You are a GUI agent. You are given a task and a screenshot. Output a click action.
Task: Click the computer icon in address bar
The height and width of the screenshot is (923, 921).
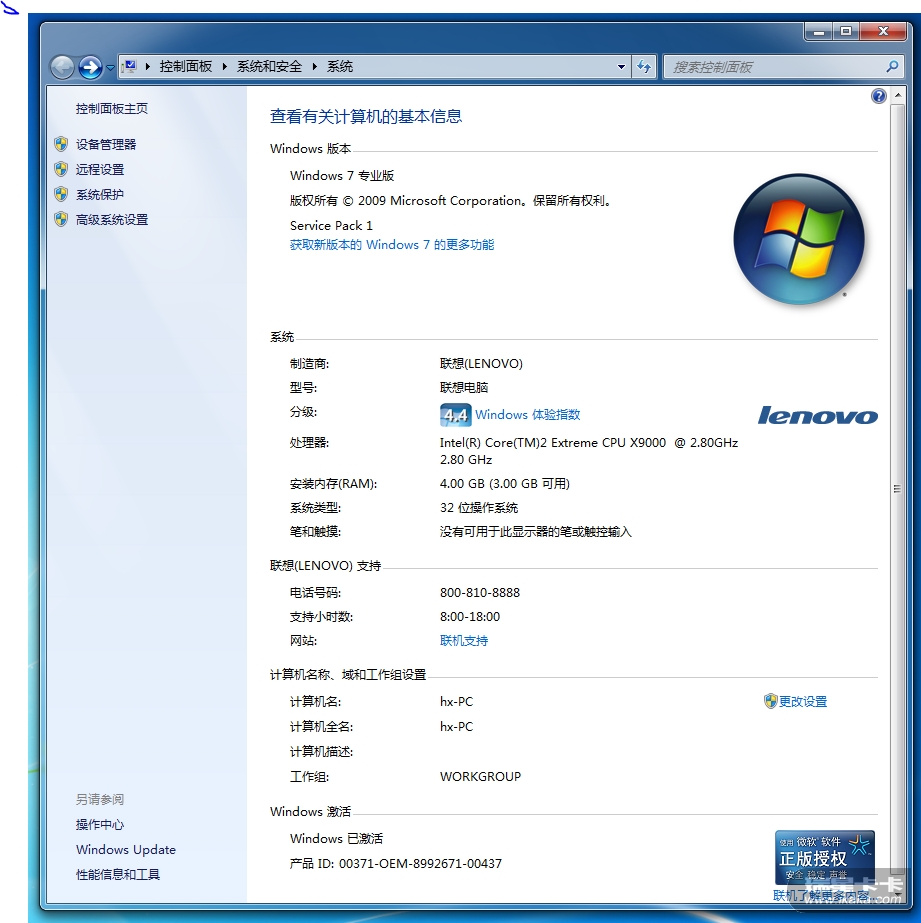pos(130,67)
